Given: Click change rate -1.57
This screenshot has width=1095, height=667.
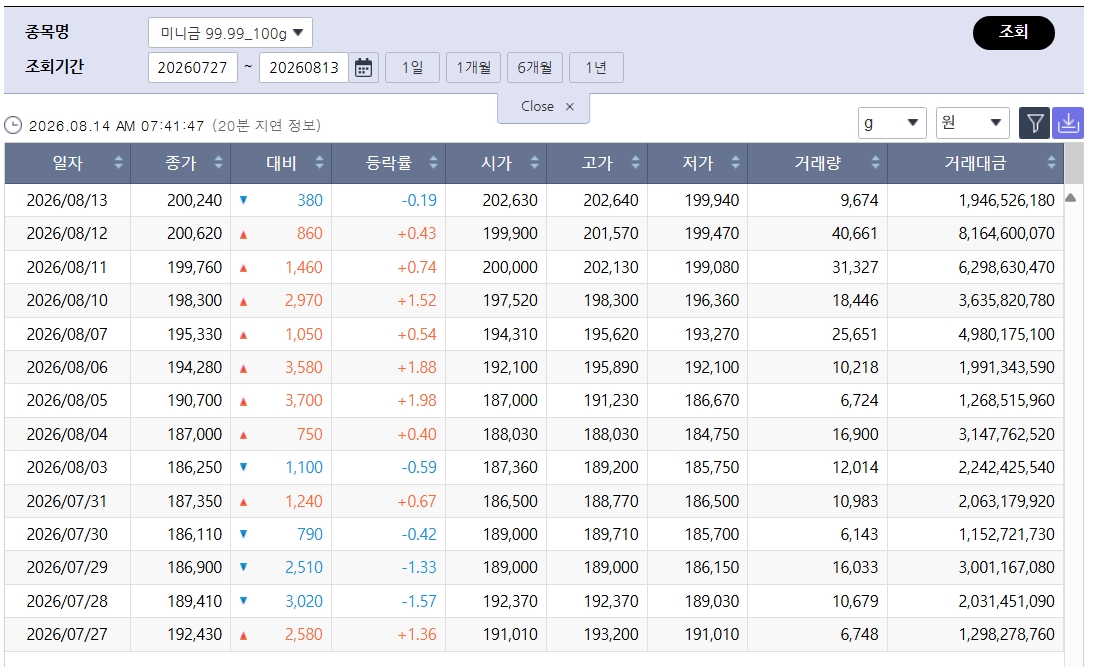Looking at the screenshot, I should pos(419,601).
